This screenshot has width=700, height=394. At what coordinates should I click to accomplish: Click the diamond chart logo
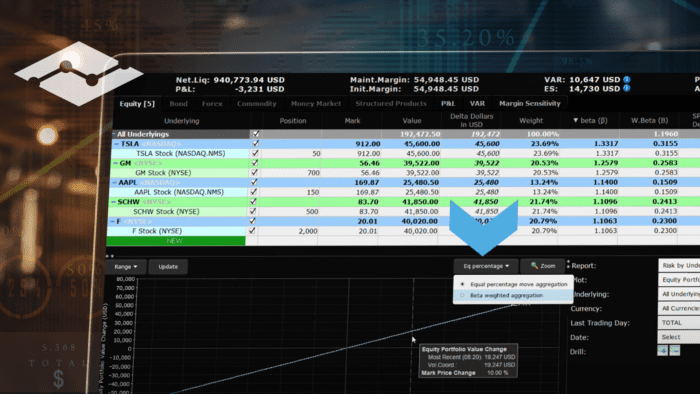click(x=79, y=74)
